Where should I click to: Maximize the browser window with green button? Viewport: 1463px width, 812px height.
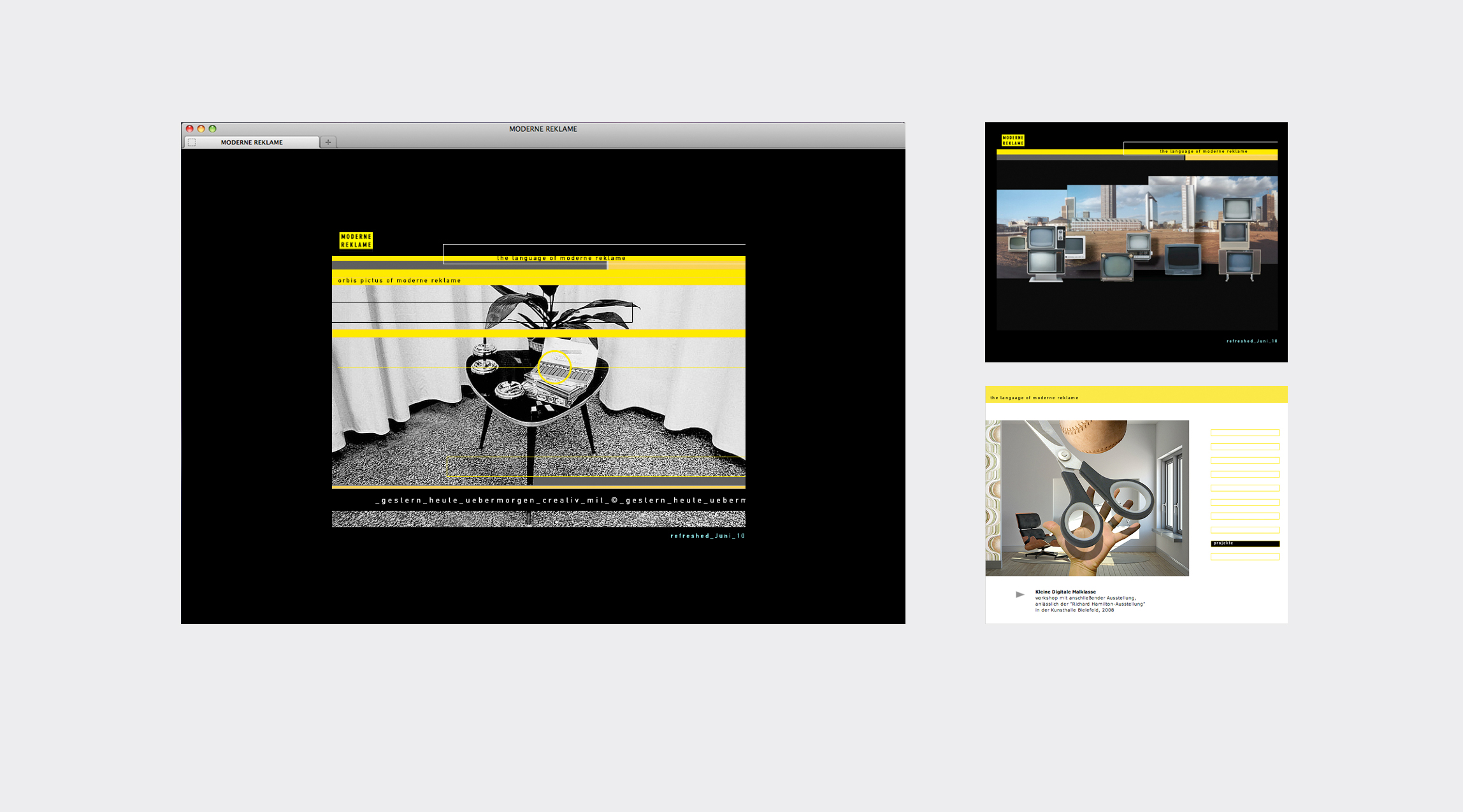pos(213,129)
